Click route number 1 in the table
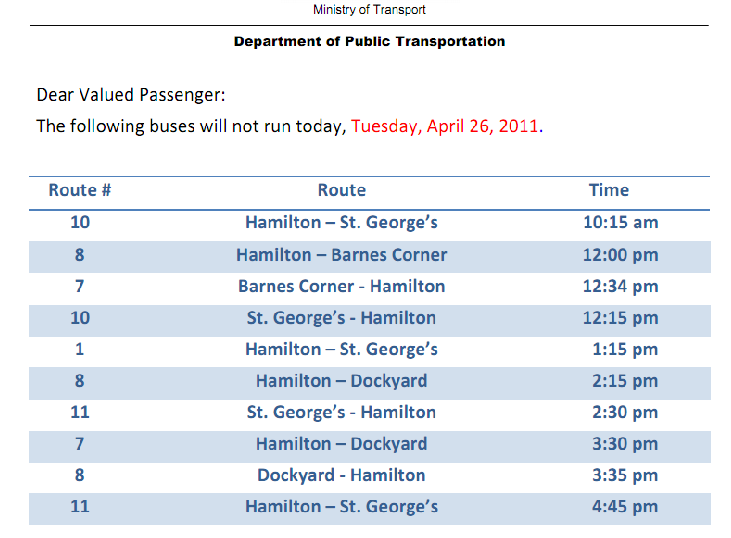731x538 pixels. (x=79, y=349)
